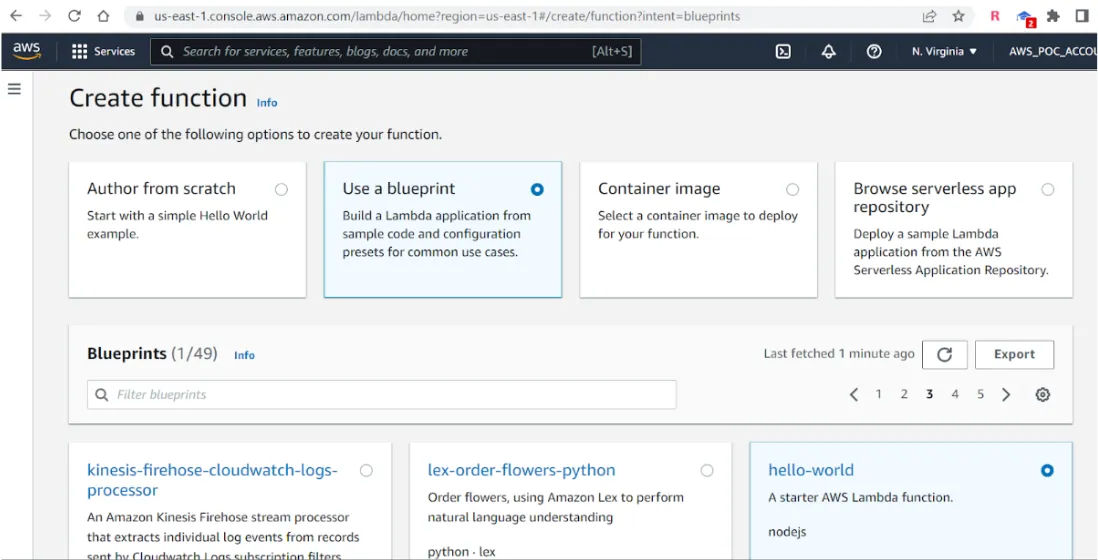Open blueprint list preferences gear

point(1043,395)
